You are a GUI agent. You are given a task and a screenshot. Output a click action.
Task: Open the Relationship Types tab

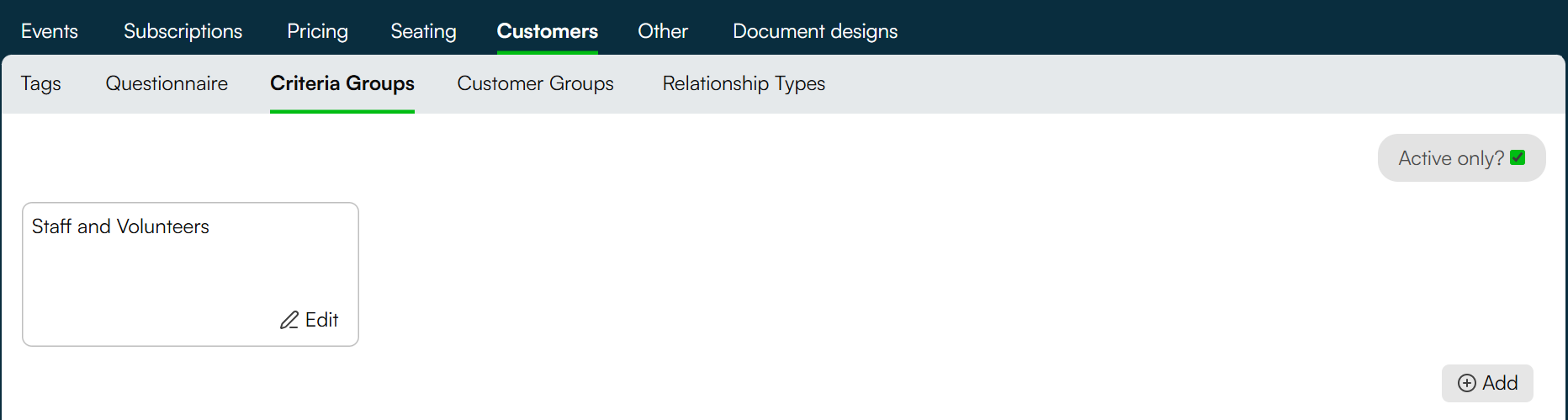point(744,83)
